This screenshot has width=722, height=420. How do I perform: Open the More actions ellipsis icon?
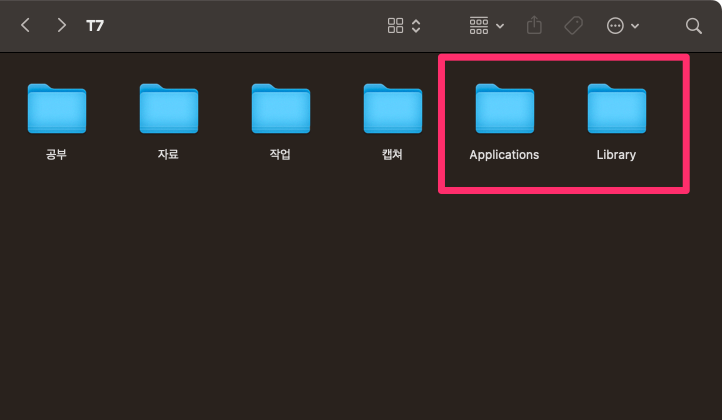click(615, 26)
